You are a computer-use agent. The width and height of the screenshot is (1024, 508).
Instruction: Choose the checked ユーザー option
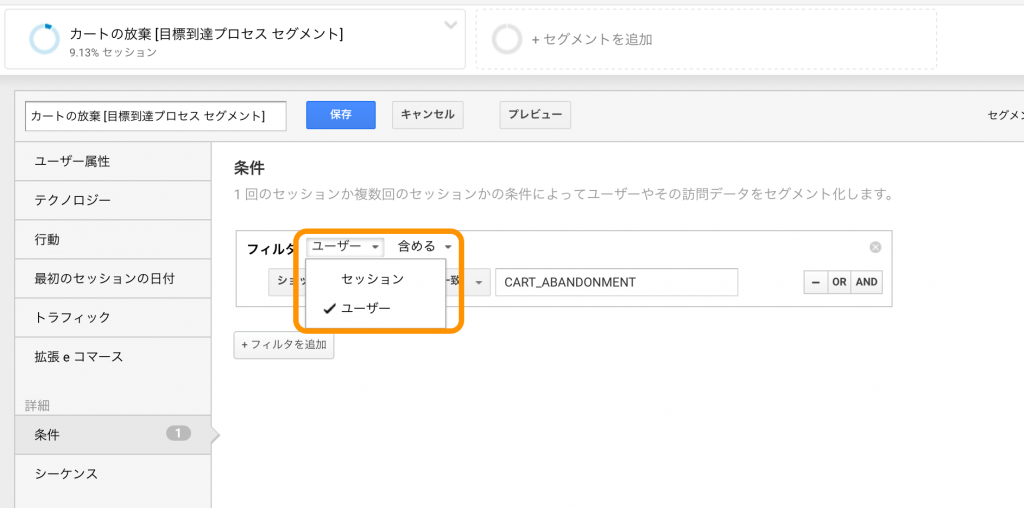pyautogui.click(x=366, y=309)
